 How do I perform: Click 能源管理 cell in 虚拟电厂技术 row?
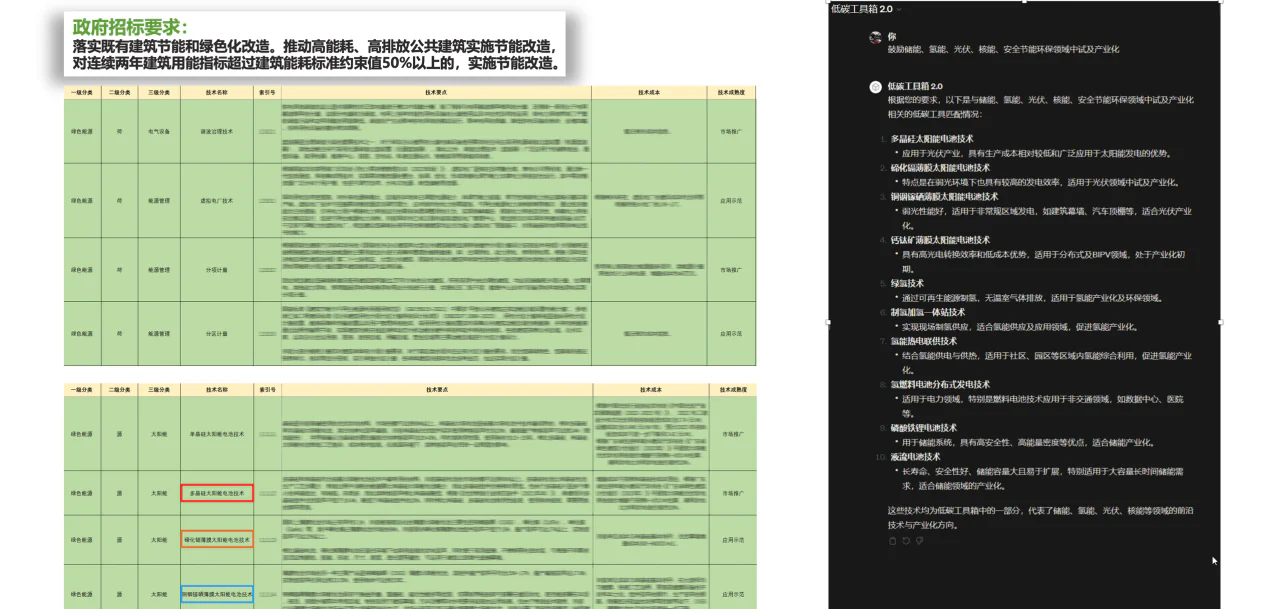[160, 200]
